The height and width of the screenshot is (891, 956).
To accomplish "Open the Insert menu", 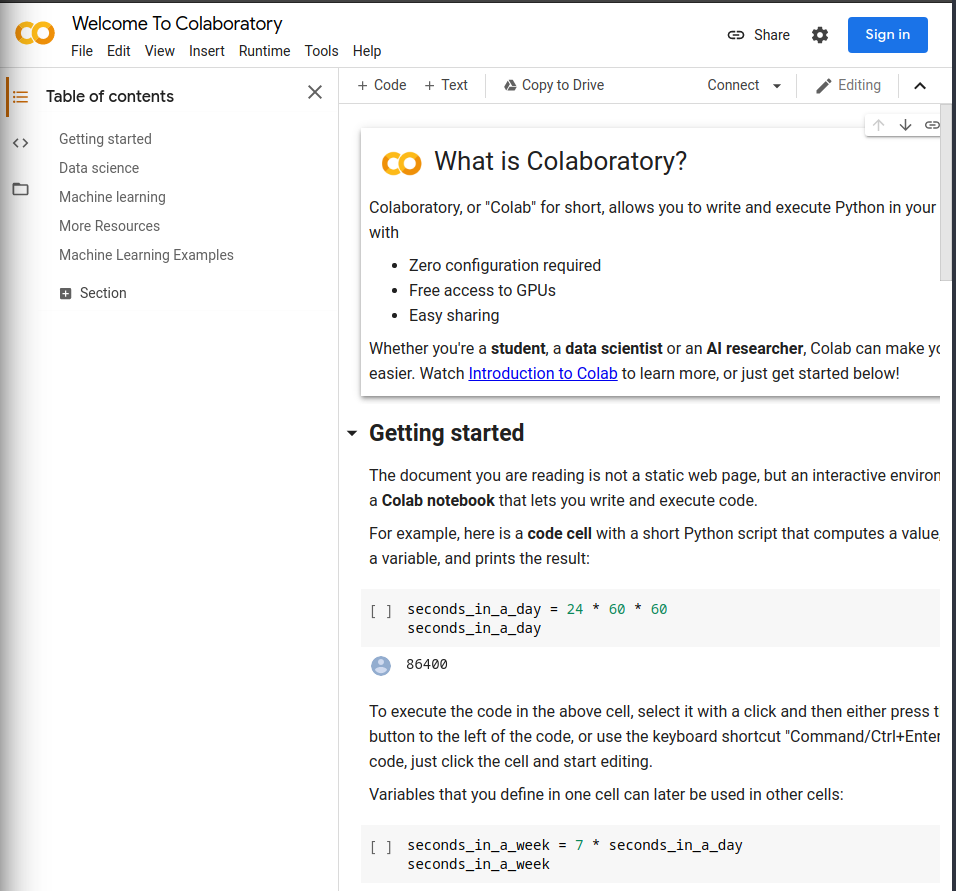I will [x=207, y=51].
